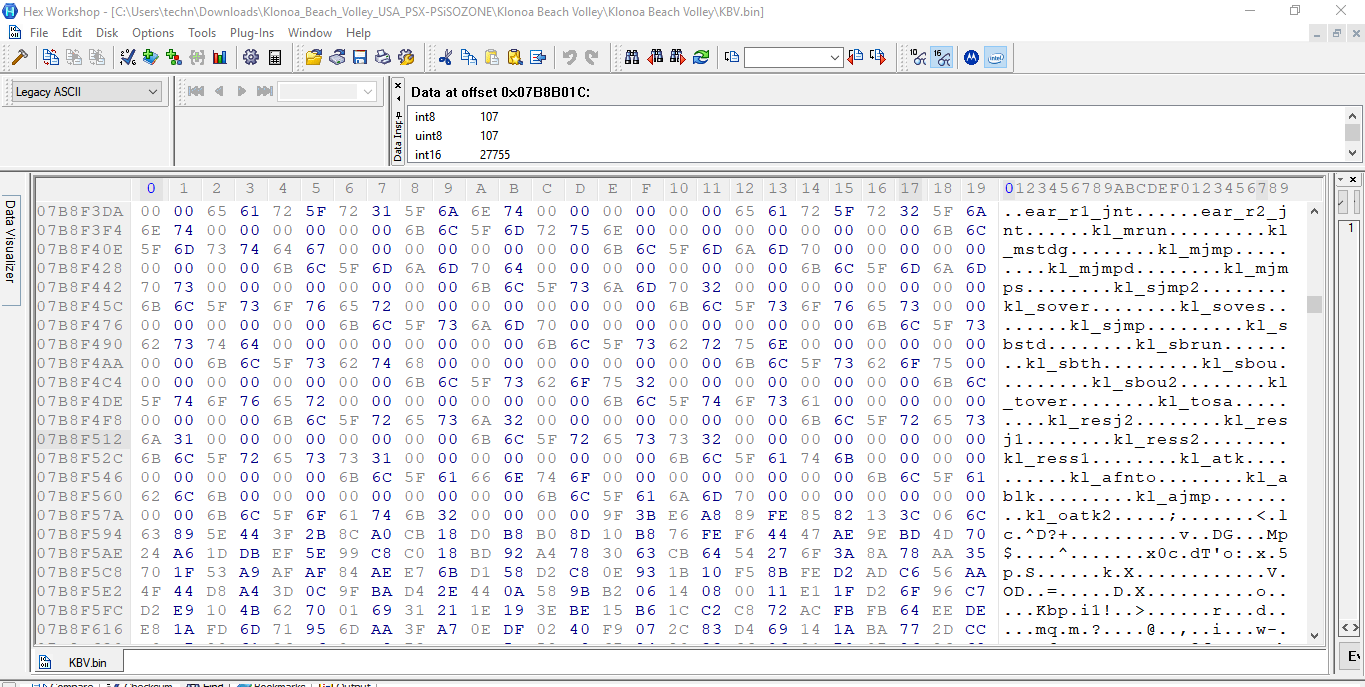Screen dimensions: 1365x687
Task: Open the File menu
Action: [x=39, y=33]
